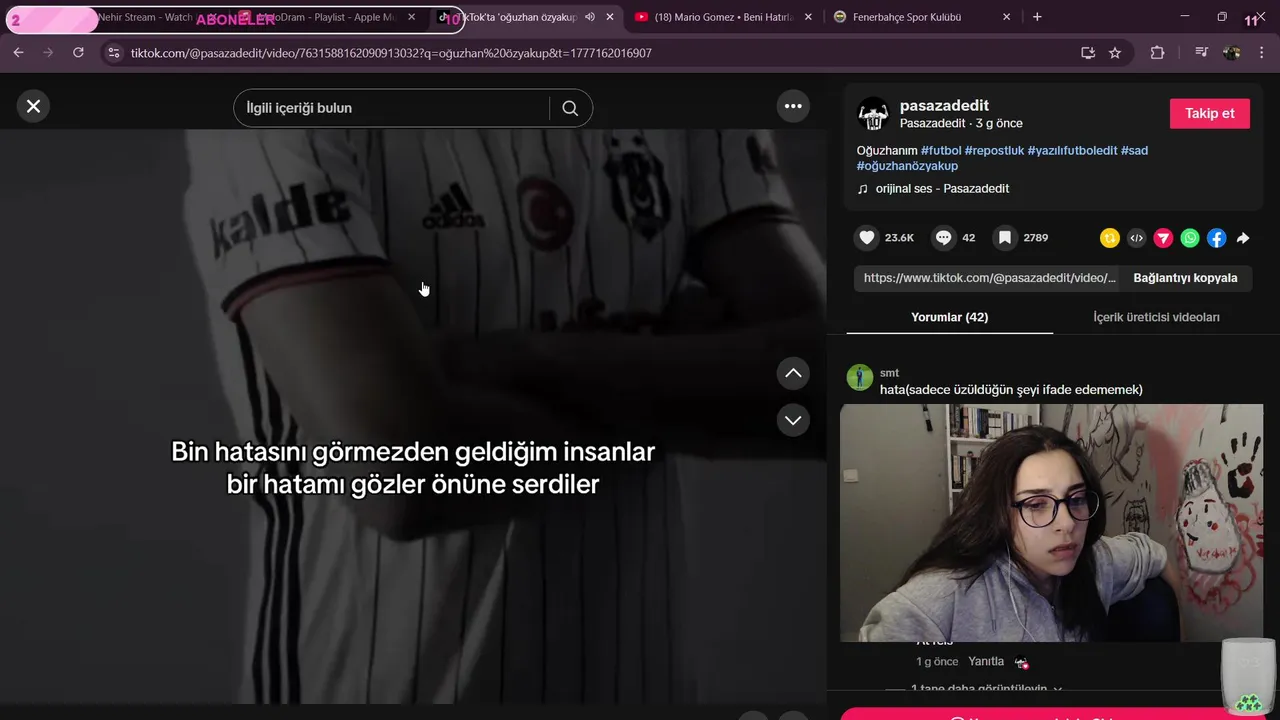Click the browser address bar URL
Image resolution: width=1280 pixels, height=720 pixels.
391,53
